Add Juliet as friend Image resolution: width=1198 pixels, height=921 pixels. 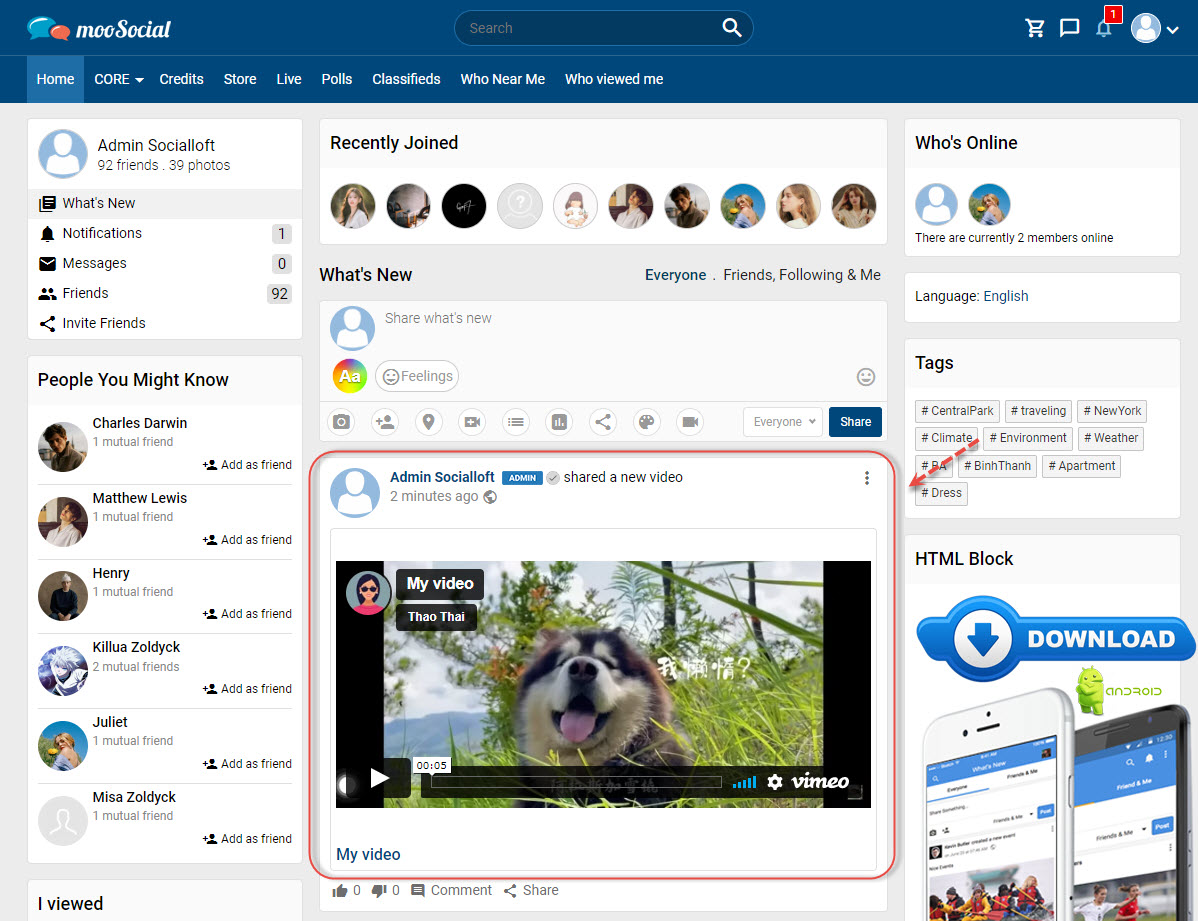pos(247,764)
